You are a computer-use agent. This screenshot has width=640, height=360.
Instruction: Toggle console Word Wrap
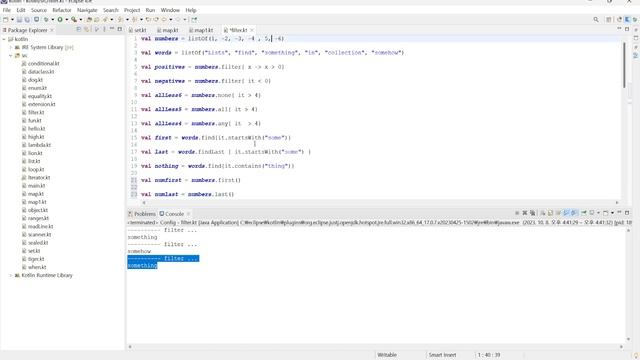click(x=558, y=213)
